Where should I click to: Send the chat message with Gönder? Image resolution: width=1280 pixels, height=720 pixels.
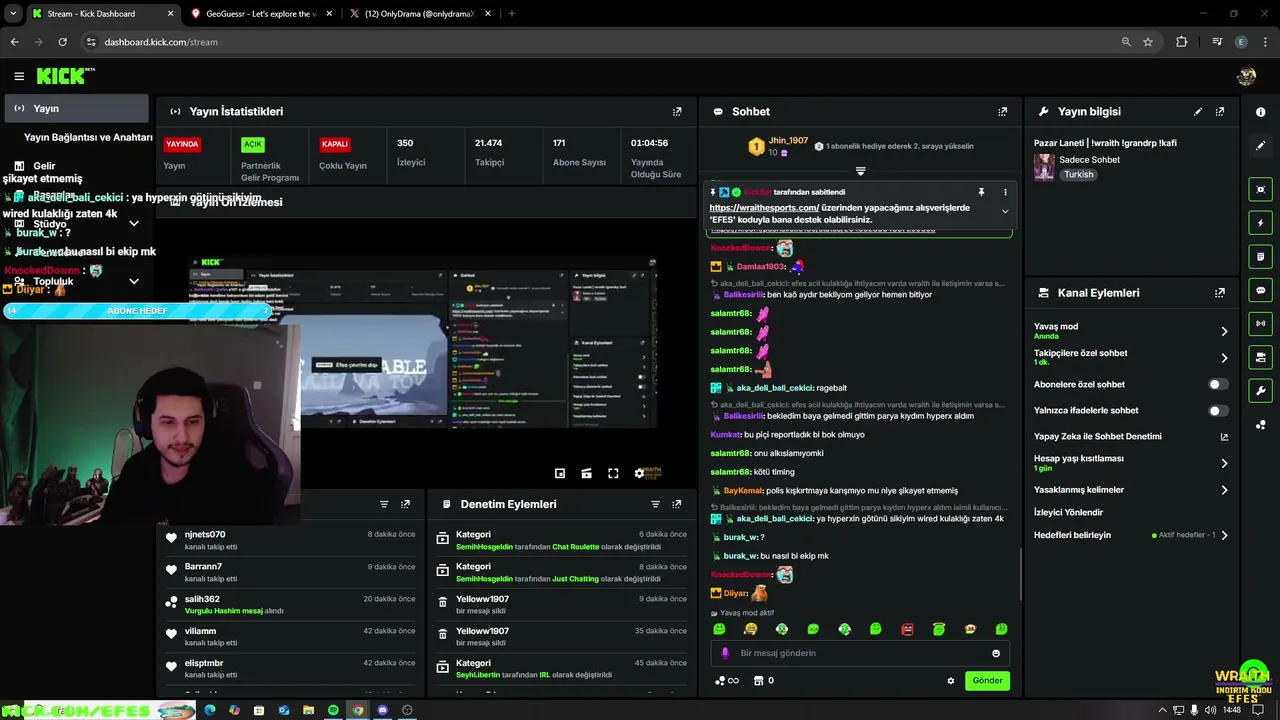click(x=987, y=681)
